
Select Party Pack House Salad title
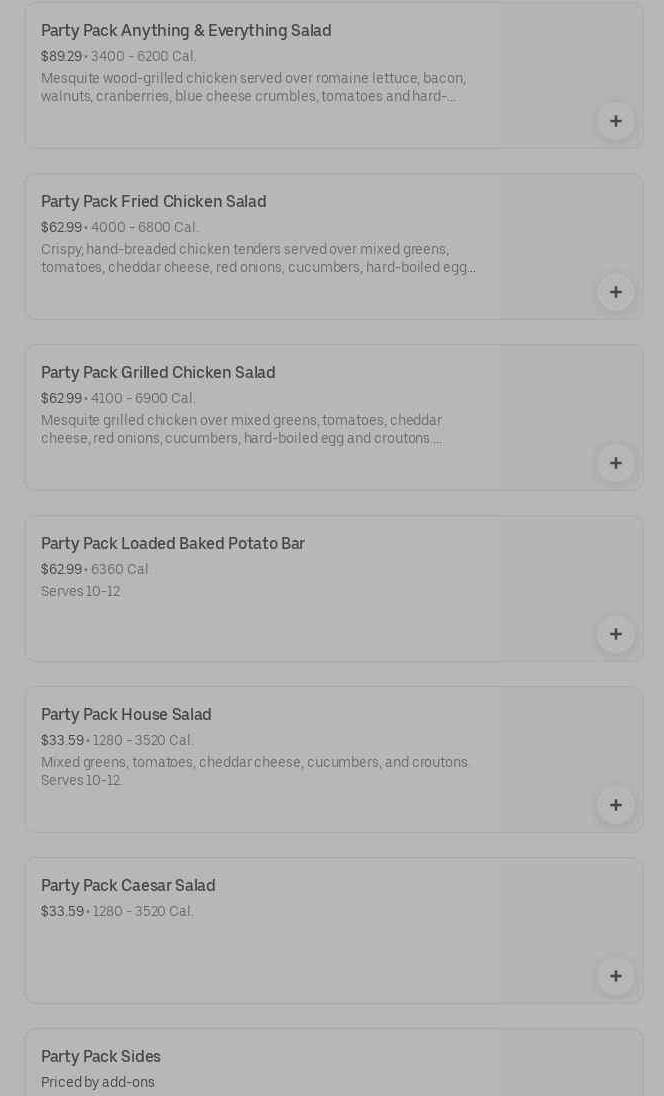126,715
